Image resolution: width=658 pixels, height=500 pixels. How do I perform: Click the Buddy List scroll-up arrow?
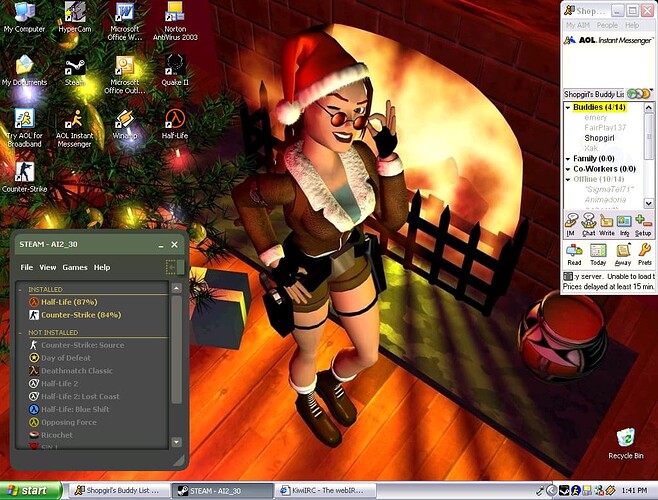point(649,107)
